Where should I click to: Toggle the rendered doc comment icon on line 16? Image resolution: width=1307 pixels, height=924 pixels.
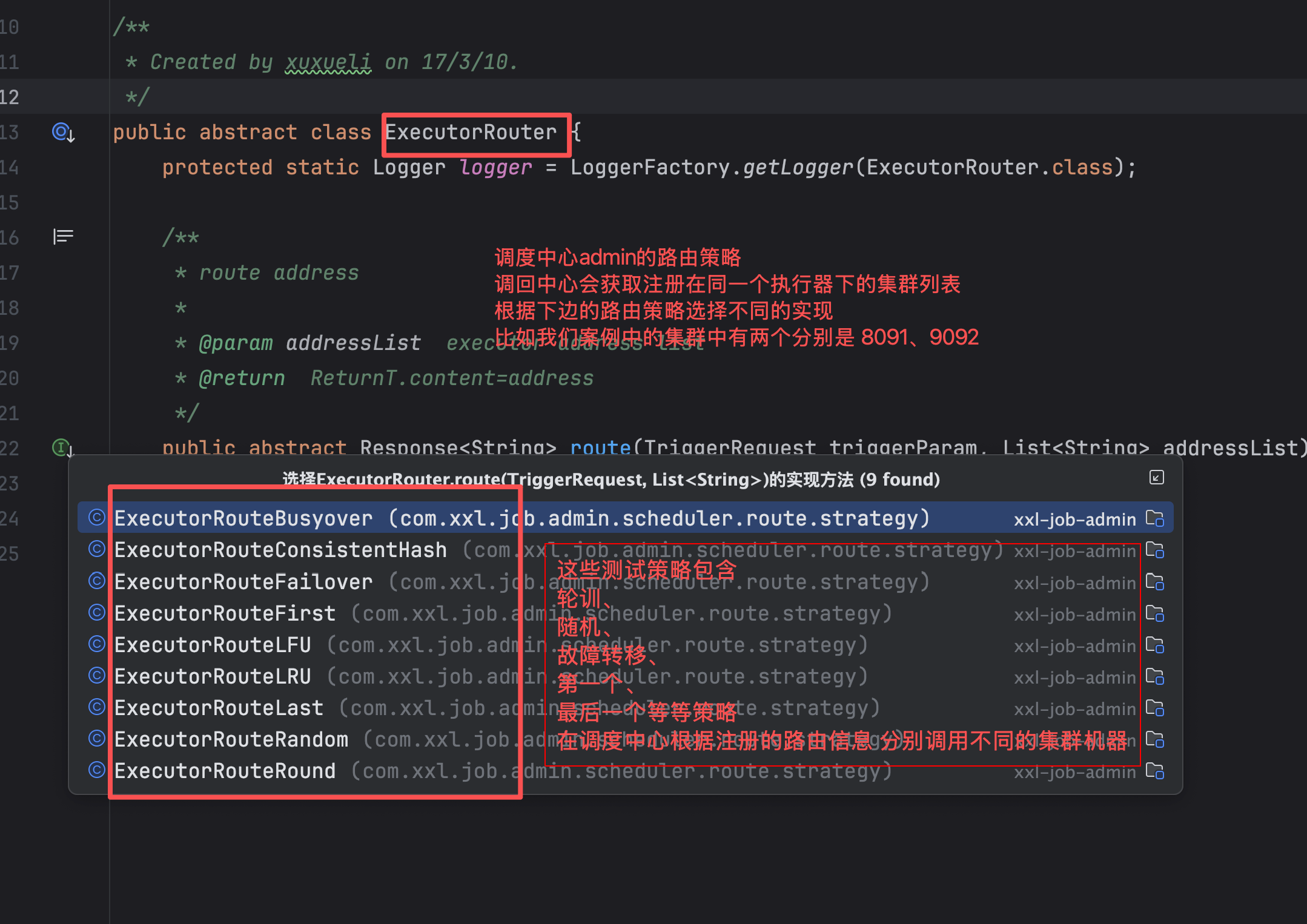click(63, 236)
